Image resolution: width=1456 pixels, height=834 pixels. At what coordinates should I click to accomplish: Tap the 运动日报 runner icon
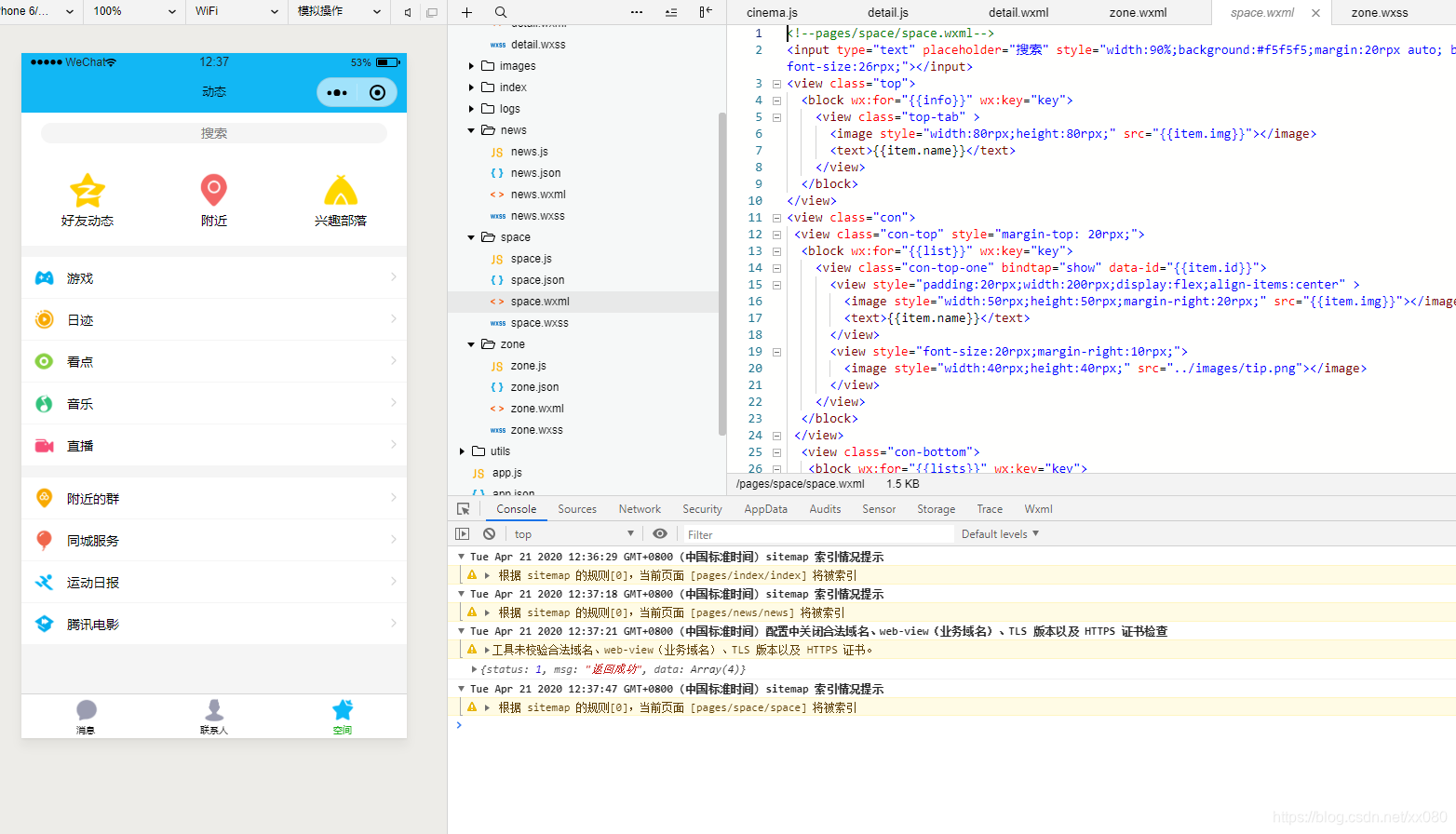point(44,582)
